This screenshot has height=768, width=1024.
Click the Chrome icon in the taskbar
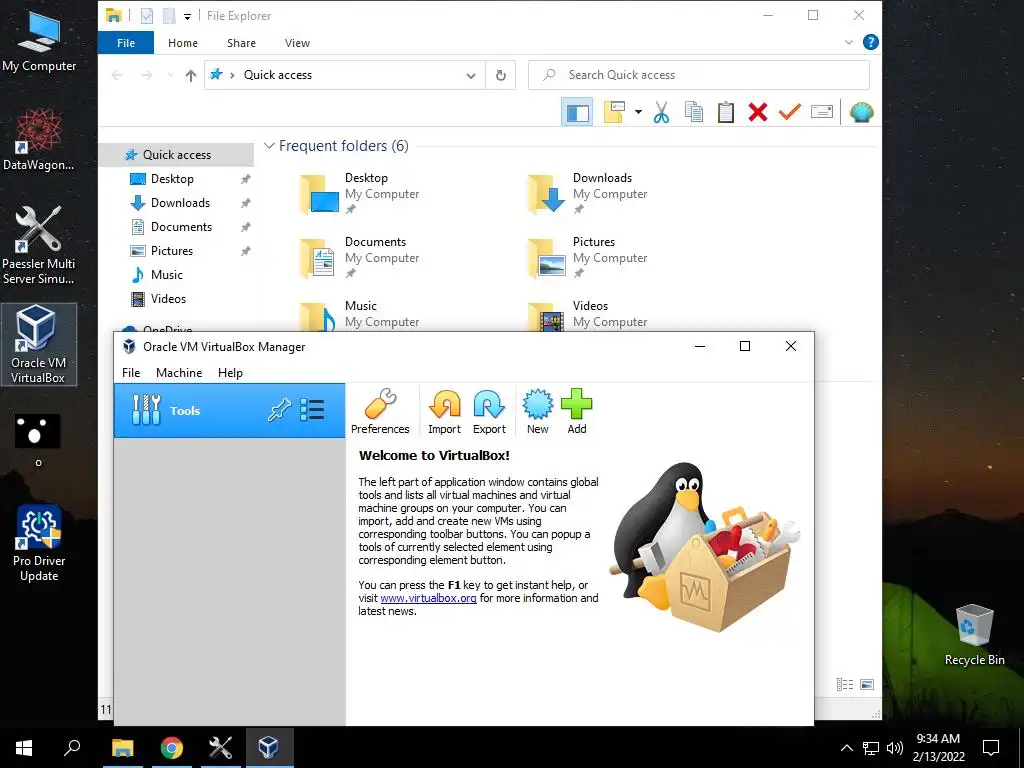pyautogui.click(x=172, y=748)
